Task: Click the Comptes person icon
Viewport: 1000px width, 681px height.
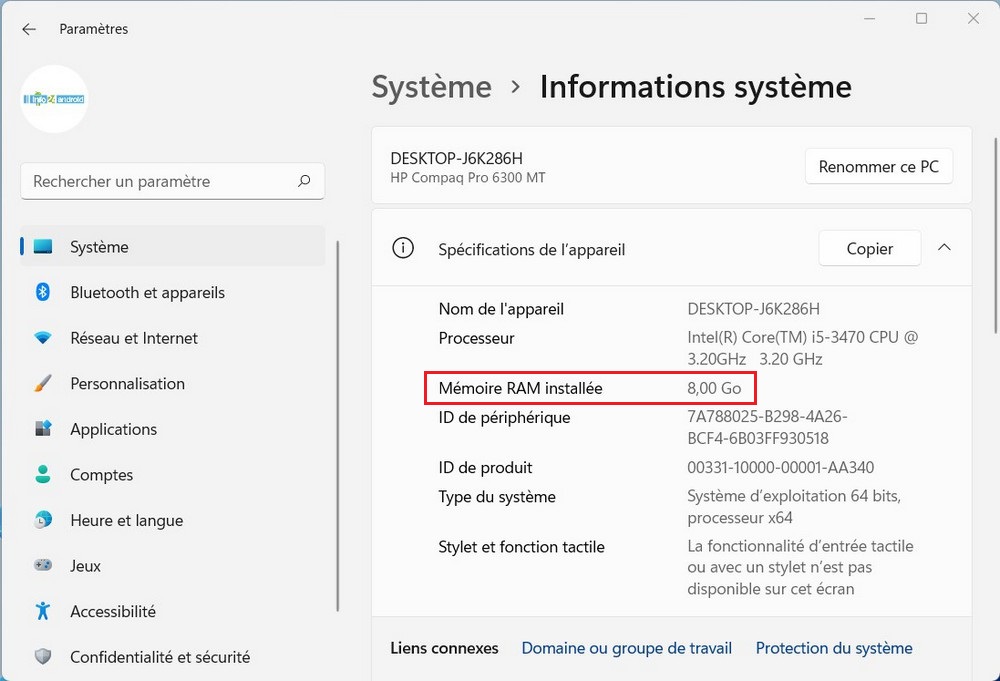Action: 43,474
